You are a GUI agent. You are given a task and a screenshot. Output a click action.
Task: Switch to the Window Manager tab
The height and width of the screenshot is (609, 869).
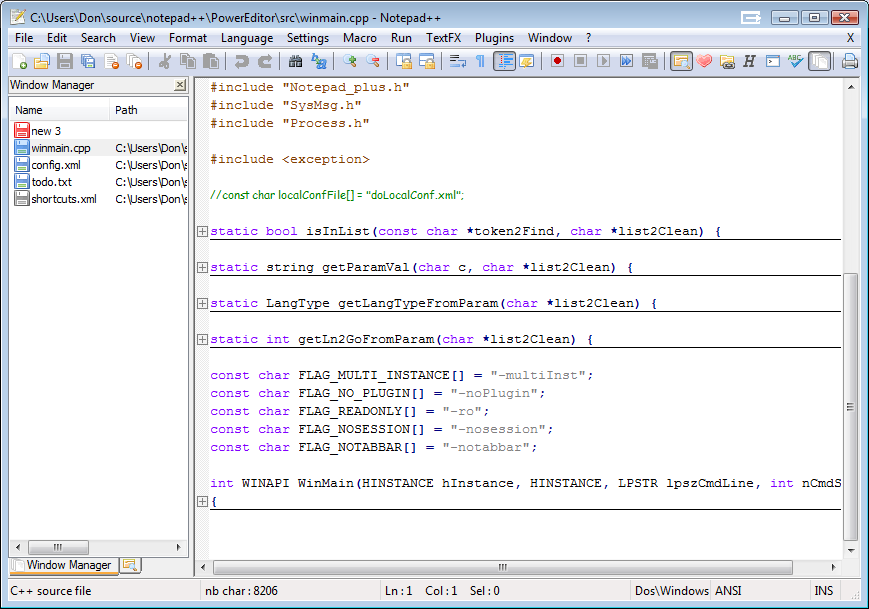pyautogui.click(x=68, y=565)
